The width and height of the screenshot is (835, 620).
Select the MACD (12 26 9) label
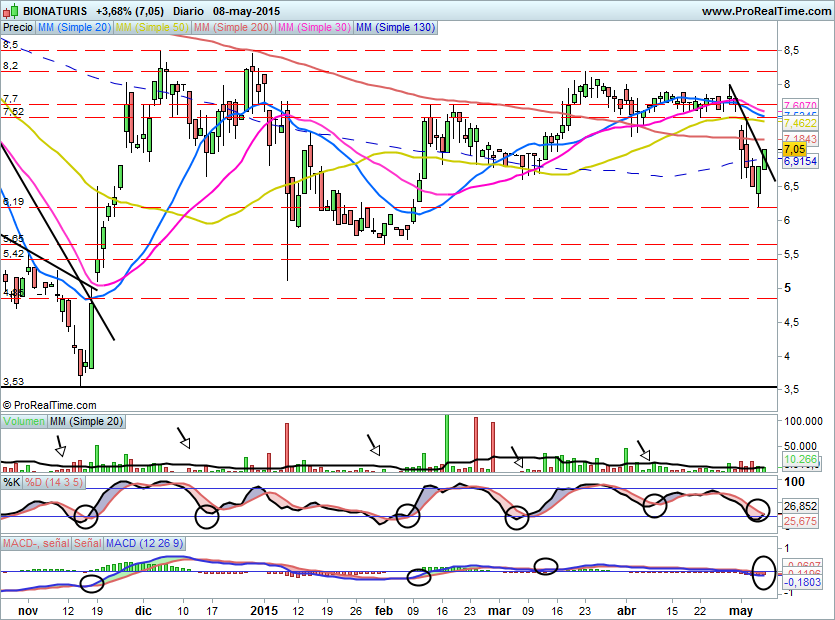(x=144, y=543)
